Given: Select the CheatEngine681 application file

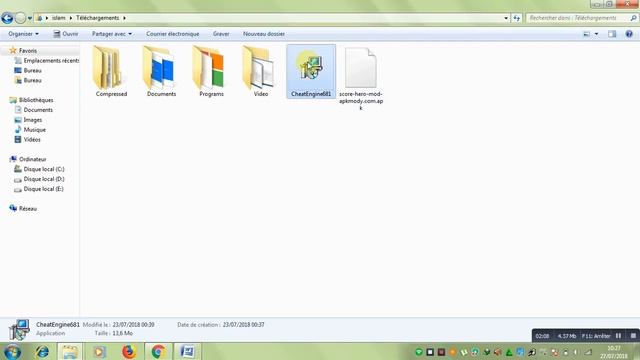Looking at the screenshot, I should tap(311, 71).
